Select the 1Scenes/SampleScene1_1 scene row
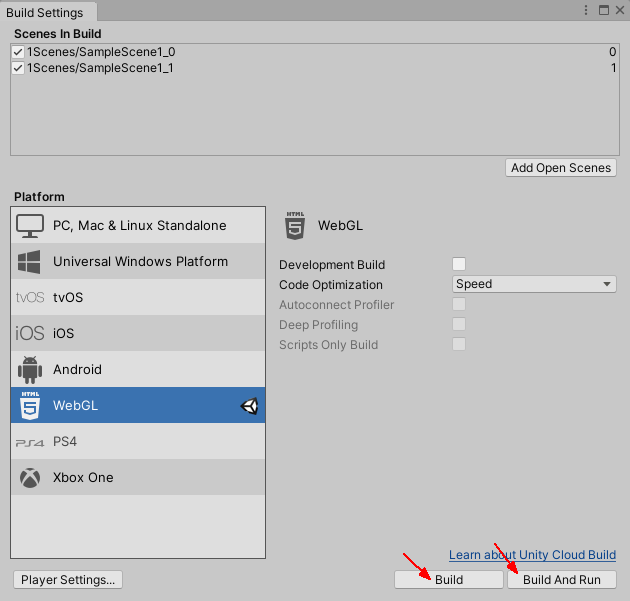 tap(315, 68)
